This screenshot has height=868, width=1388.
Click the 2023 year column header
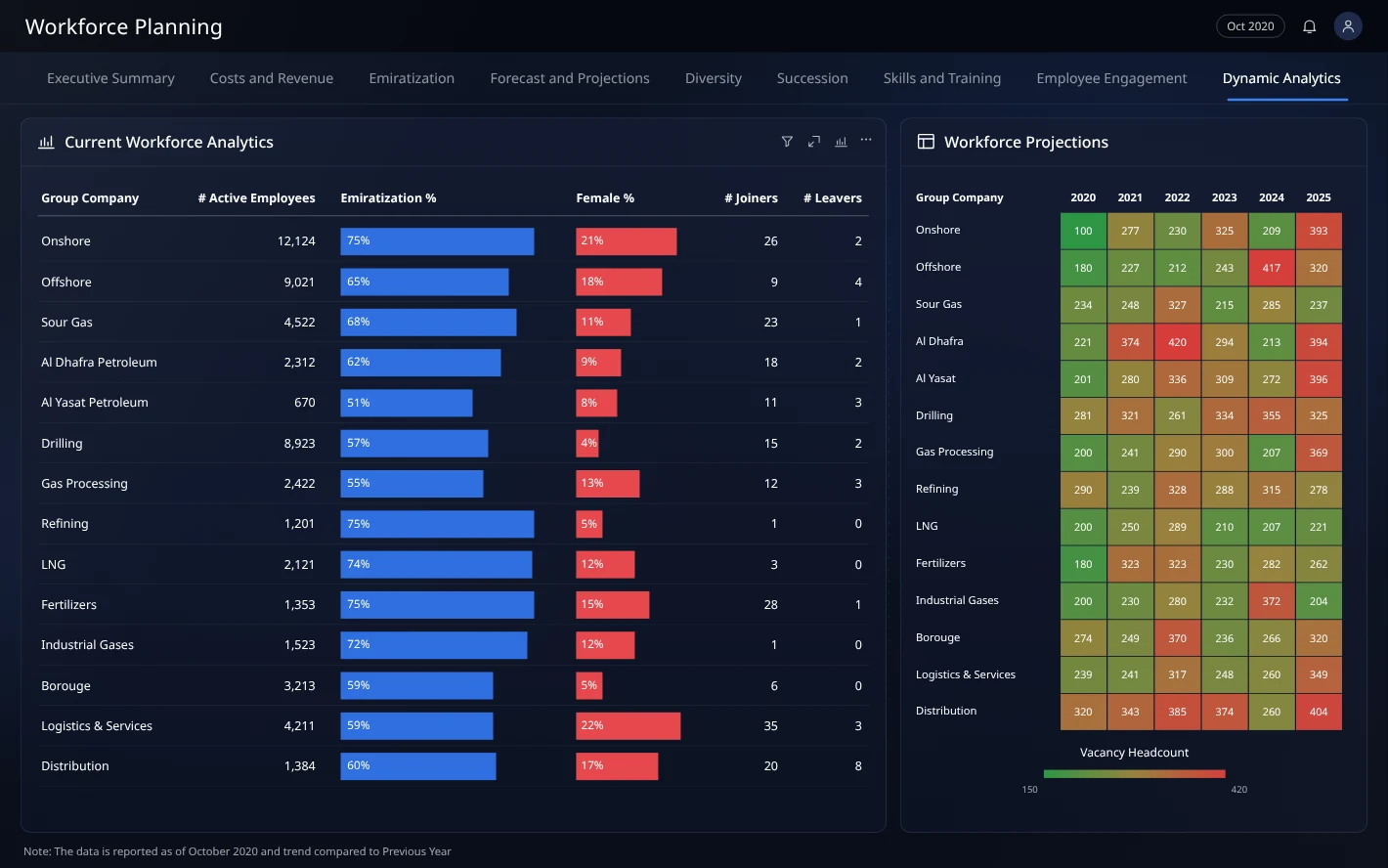[1224, 197]
